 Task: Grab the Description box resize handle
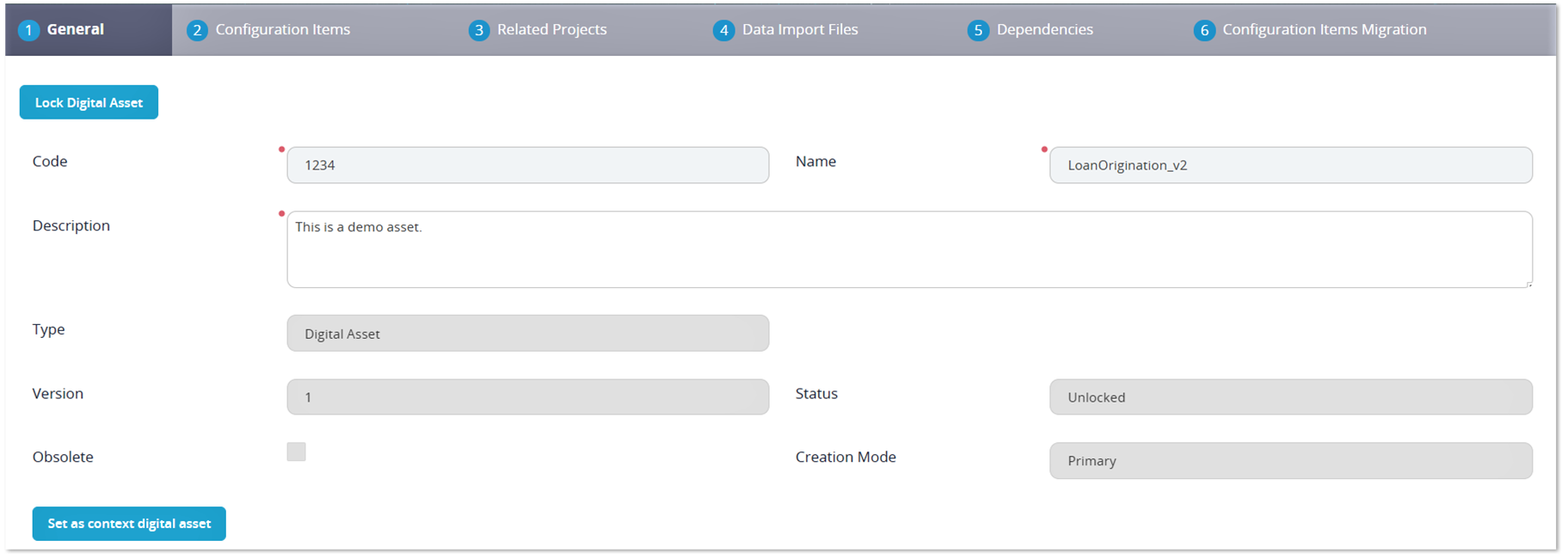(x=1528, y=283)
